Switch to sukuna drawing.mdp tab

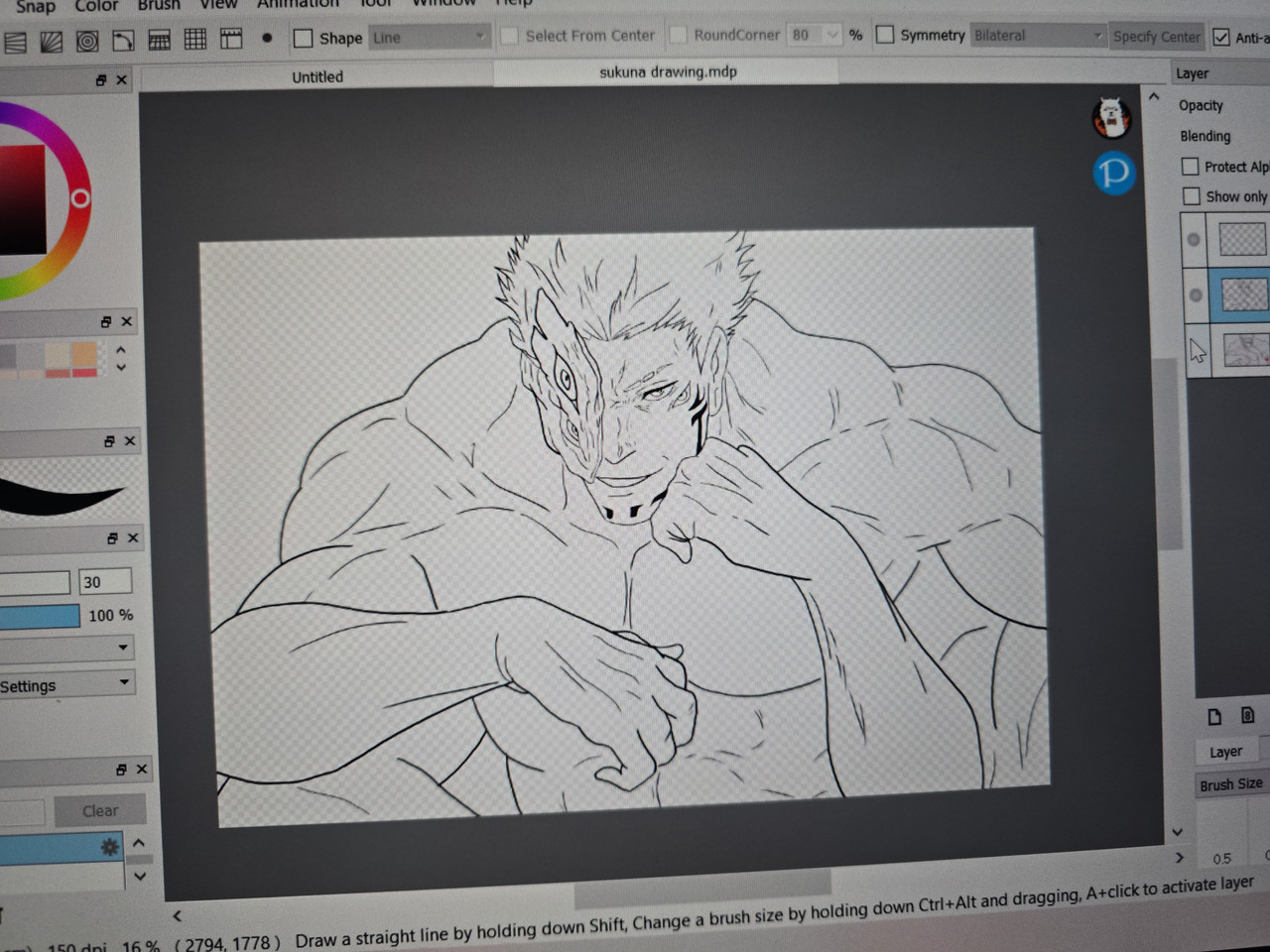point(668,71)
